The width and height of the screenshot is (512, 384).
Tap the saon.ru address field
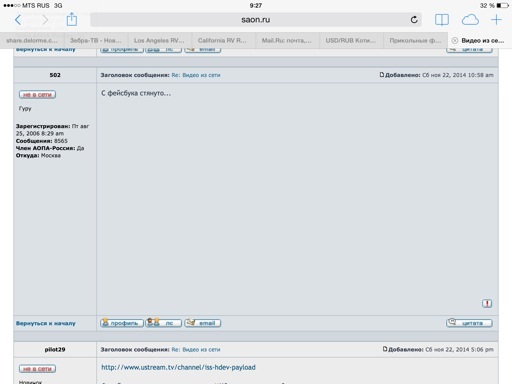click(256, 20)
